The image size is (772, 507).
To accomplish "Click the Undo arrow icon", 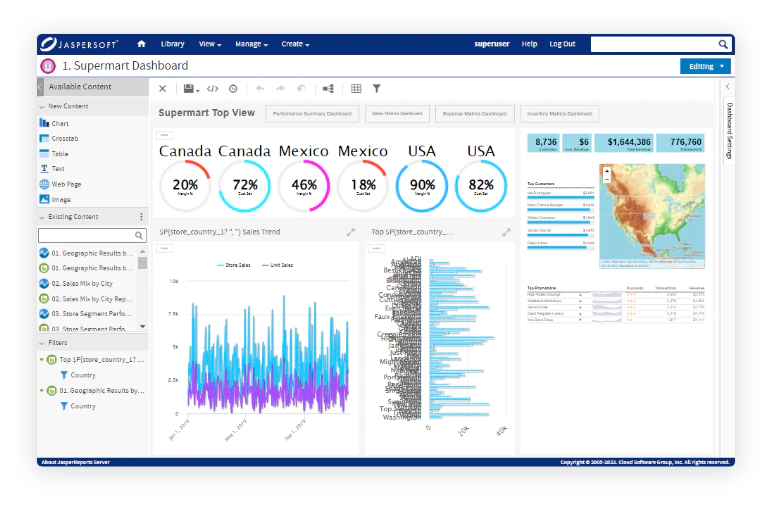I will point(260,89).
